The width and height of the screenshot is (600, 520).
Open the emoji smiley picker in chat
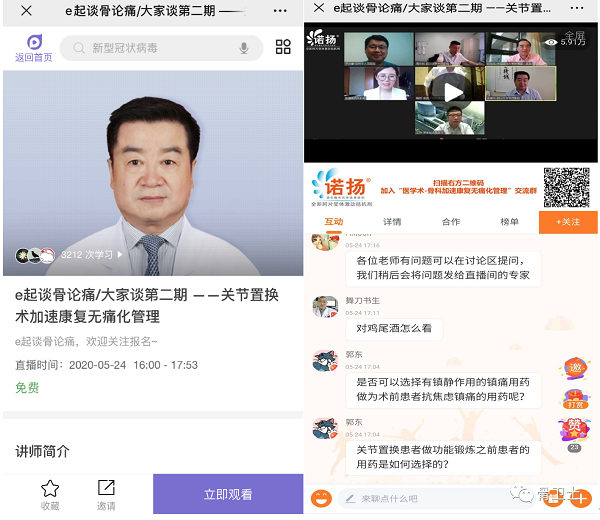321,498
